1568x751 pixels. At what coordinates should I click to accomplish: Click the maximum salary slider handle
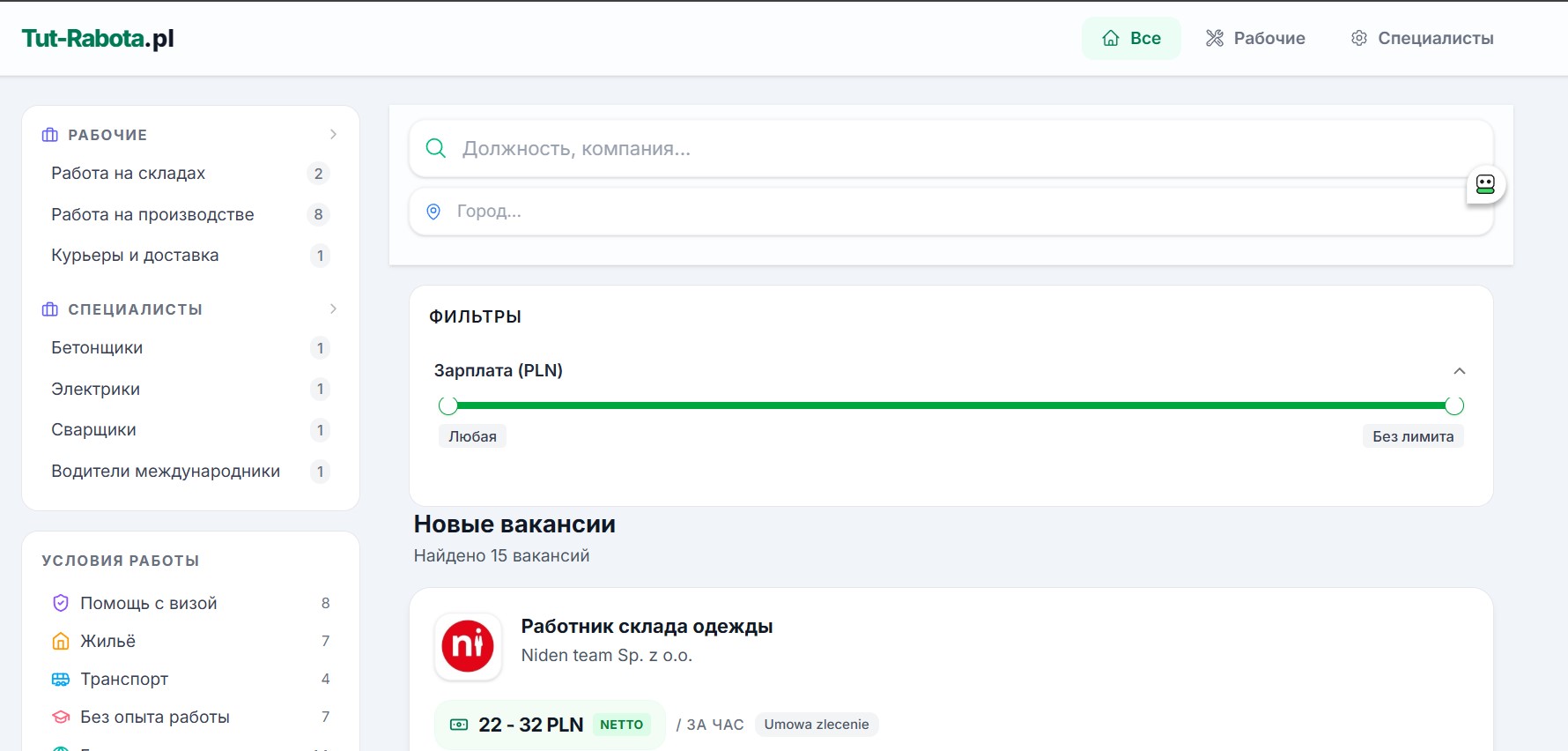coord(1454,405)
